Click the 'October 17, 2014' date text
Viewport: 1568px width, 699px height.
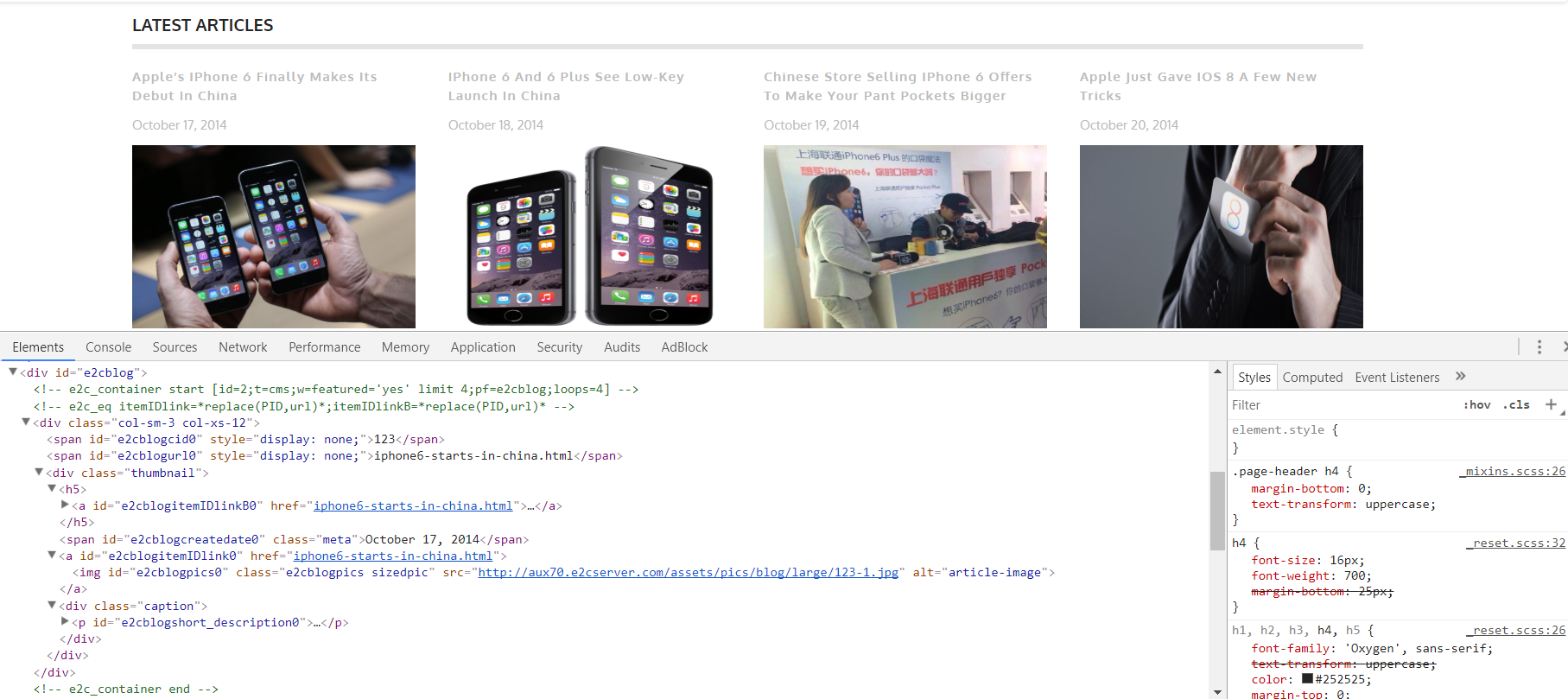[x=180, y=124]
